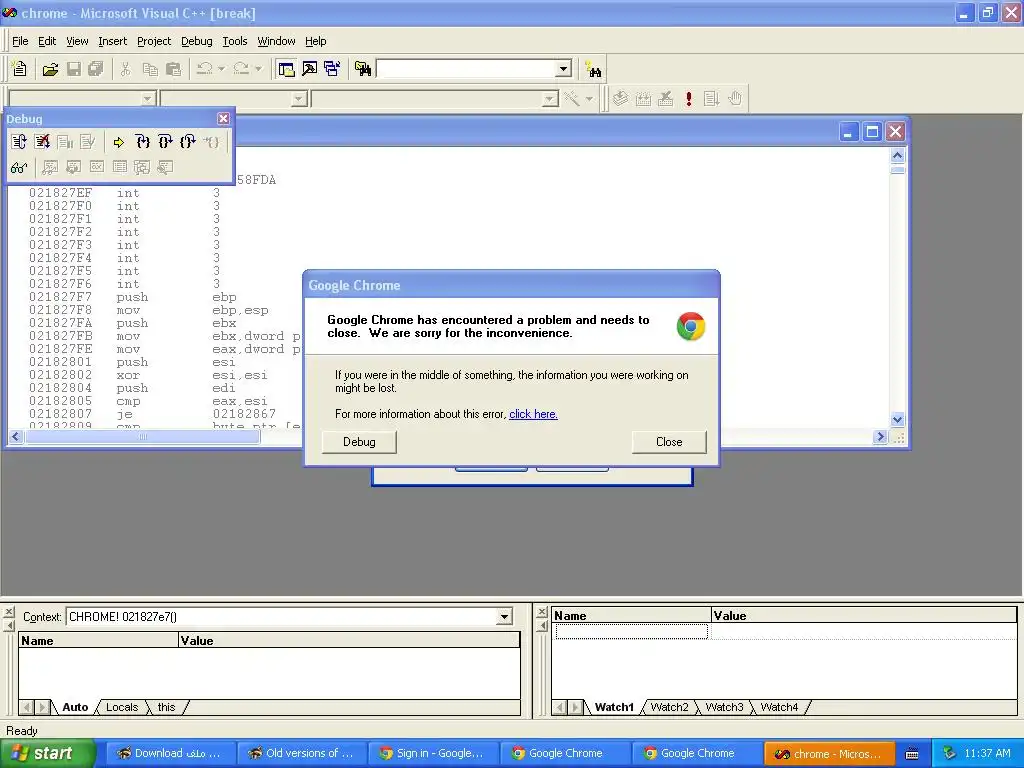
Task: Toggle the Workspace window icon
Action: 285,69
